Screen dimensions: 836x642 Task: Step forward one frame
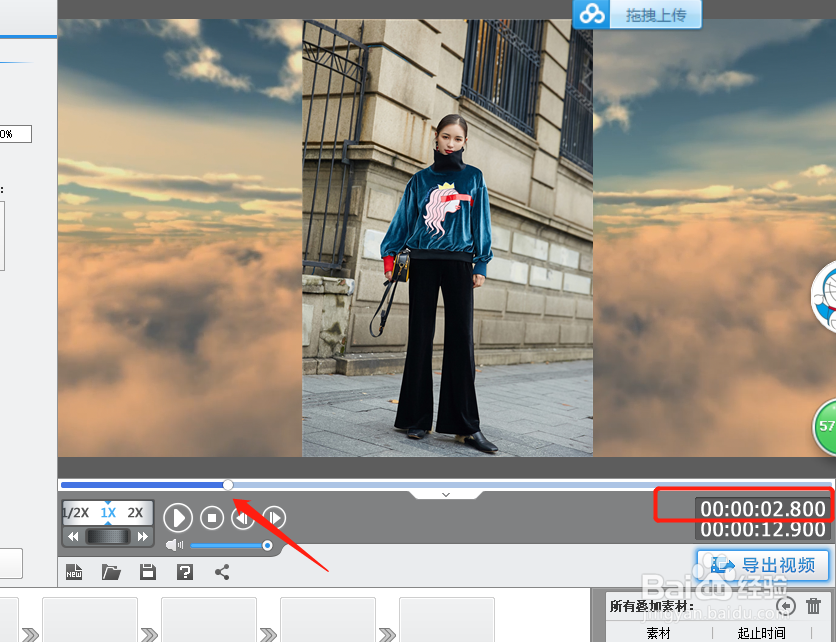tap(274, 517)
